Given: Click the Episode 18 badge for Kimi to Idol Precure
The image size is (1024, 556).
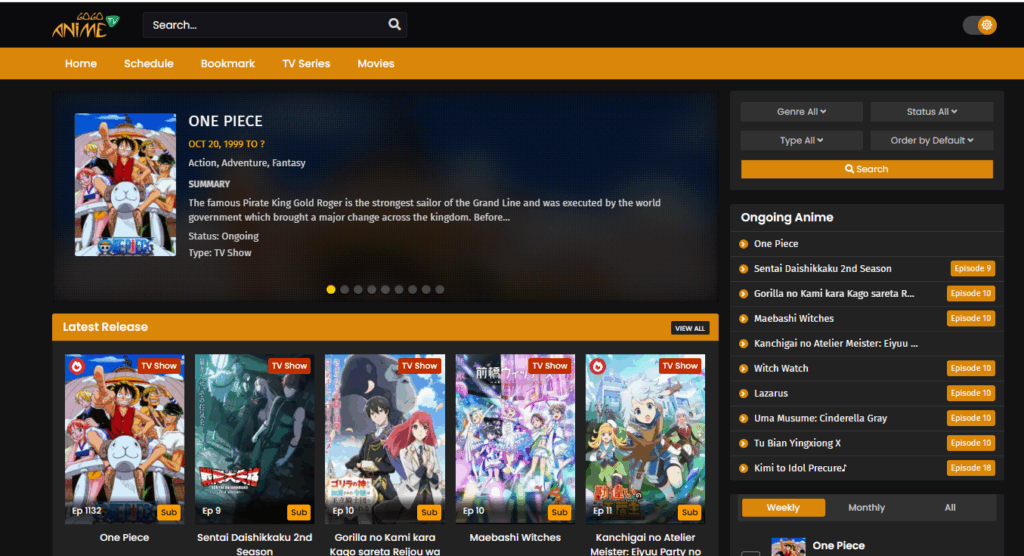Looking at the screenshot, I should tap(971, 468).
